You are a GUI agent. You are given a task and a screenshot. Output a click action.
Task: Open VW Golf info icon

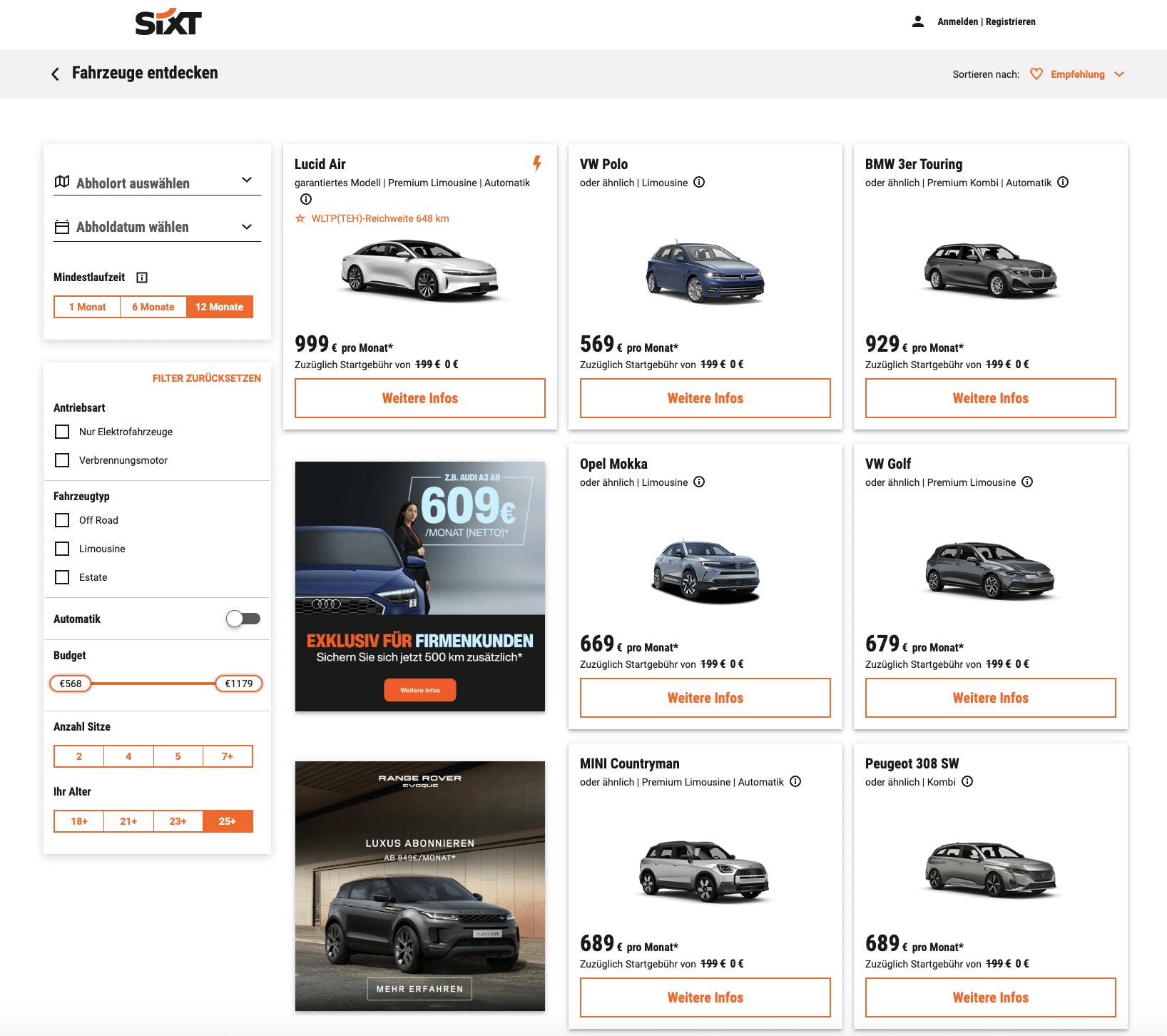(x=1027, y=482)
